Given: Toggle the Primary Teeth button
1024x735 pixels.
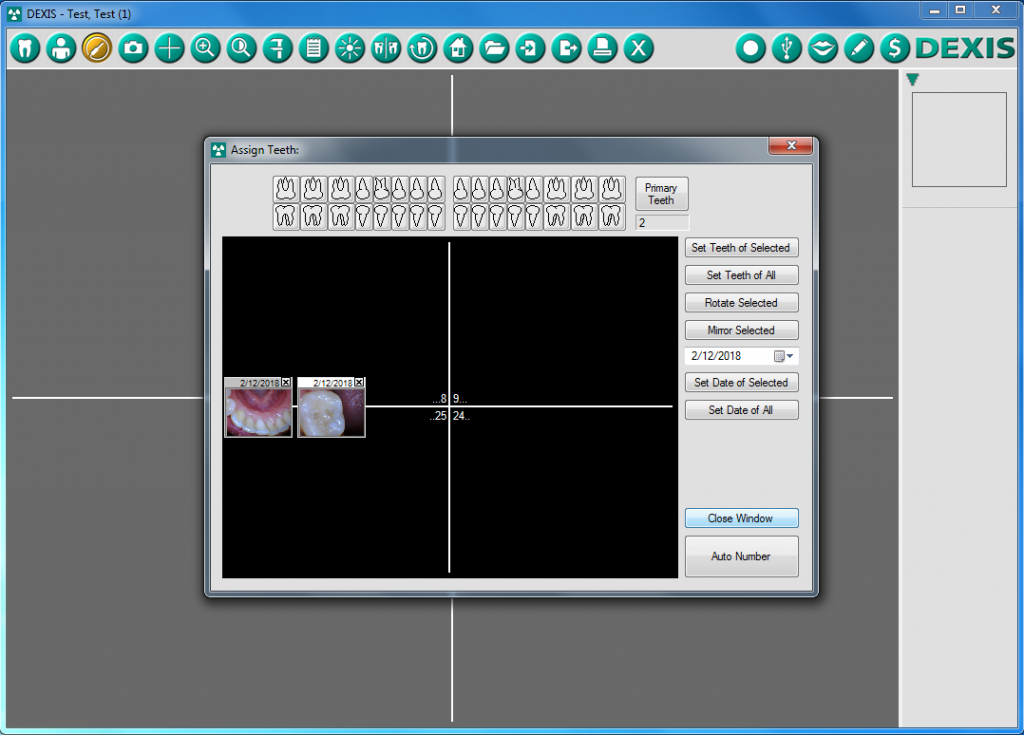Looking at the screenshot, I should point(661,194).
